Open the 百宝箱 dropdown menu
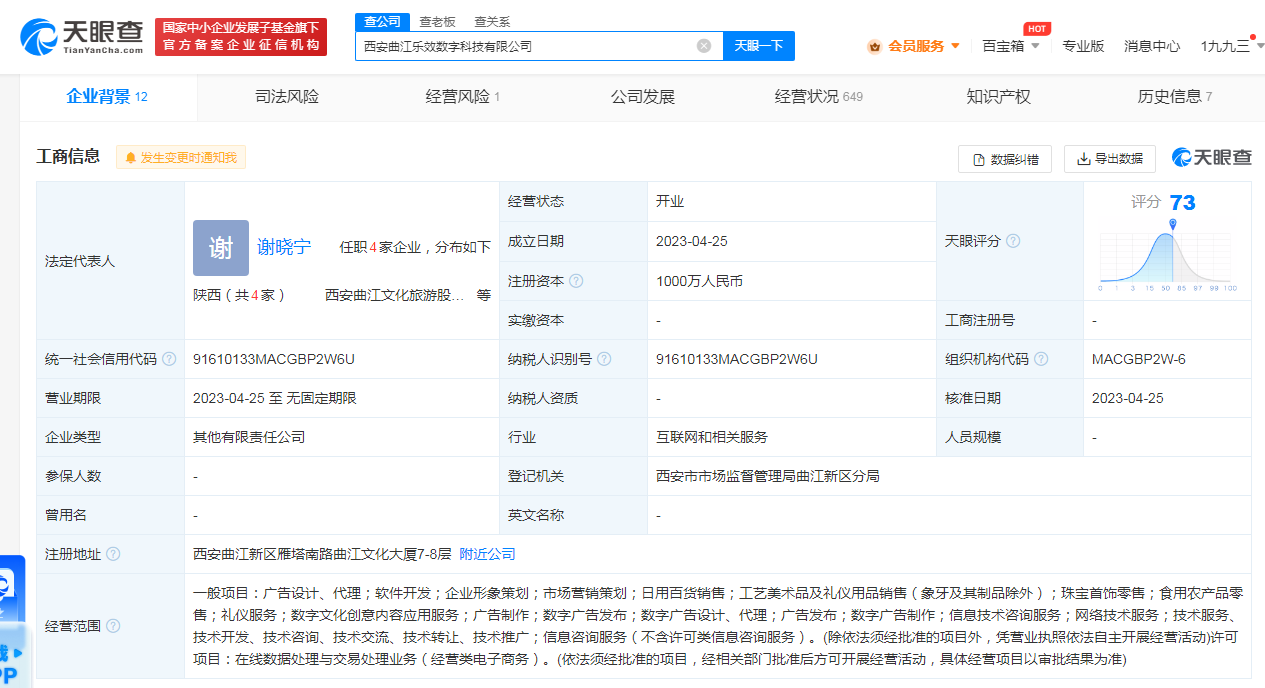The width and height of the screenshot is (1265, 688). [x=1011, y=46]
